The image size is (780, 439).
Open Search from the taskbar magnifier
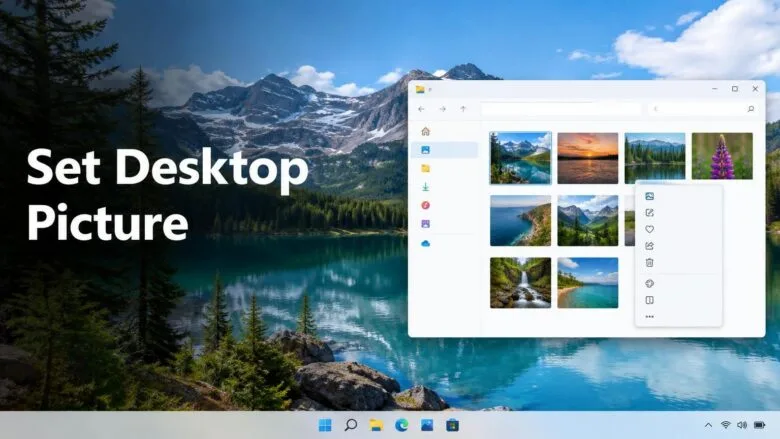[x=351, y=425]
